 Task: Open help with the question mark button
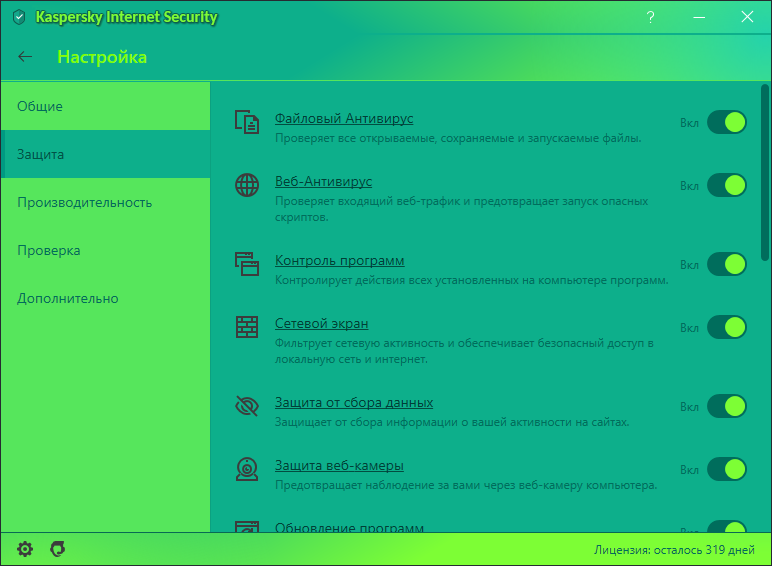[x=651, y=17]
